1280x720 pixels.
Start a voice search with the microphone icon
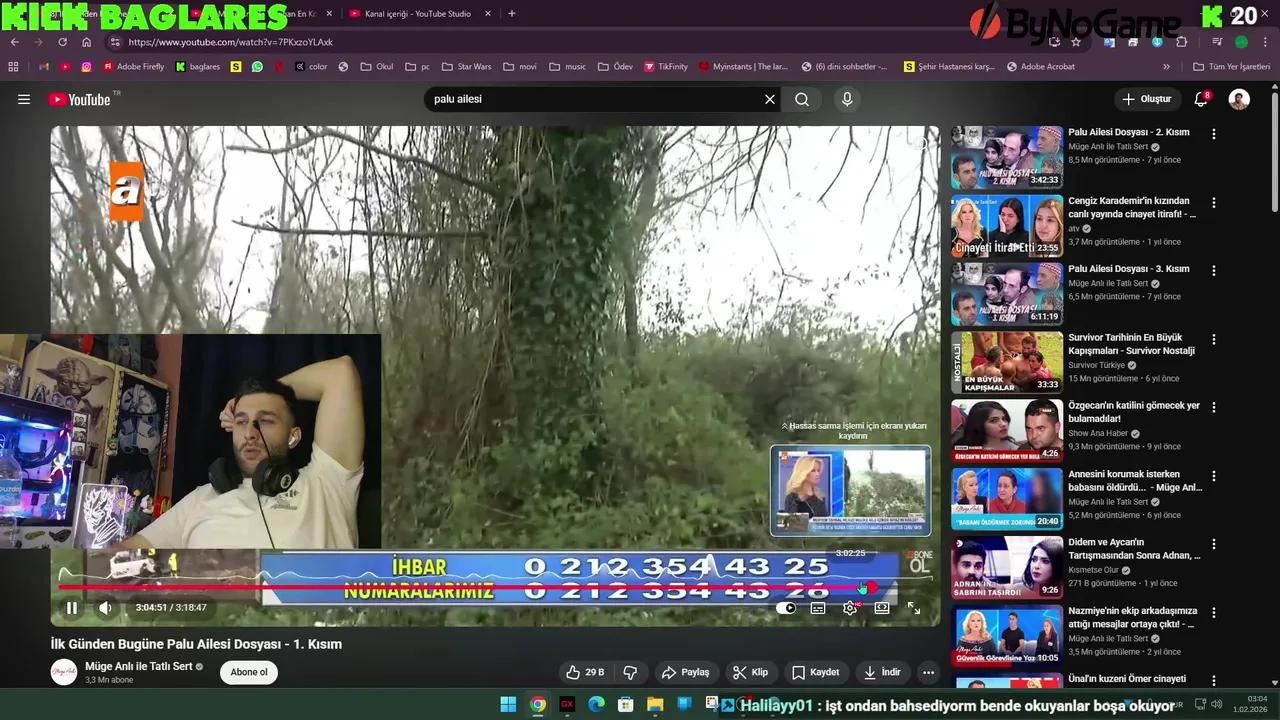coord(846,99)
